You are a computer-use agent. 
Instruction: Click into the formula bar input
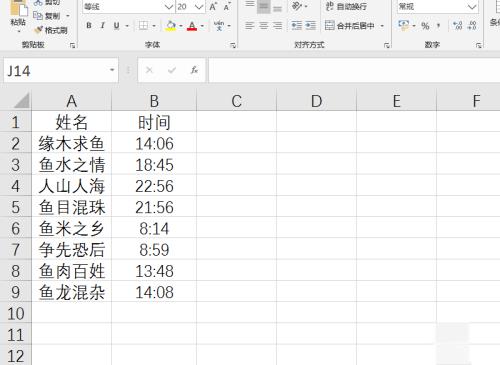(354, 70)
